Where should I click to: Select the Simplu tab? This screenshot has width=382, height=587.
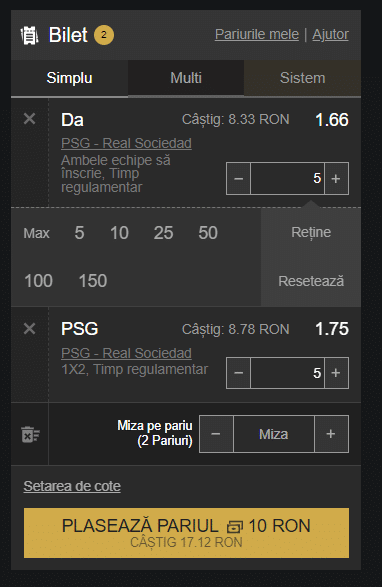tap(69, 78)
